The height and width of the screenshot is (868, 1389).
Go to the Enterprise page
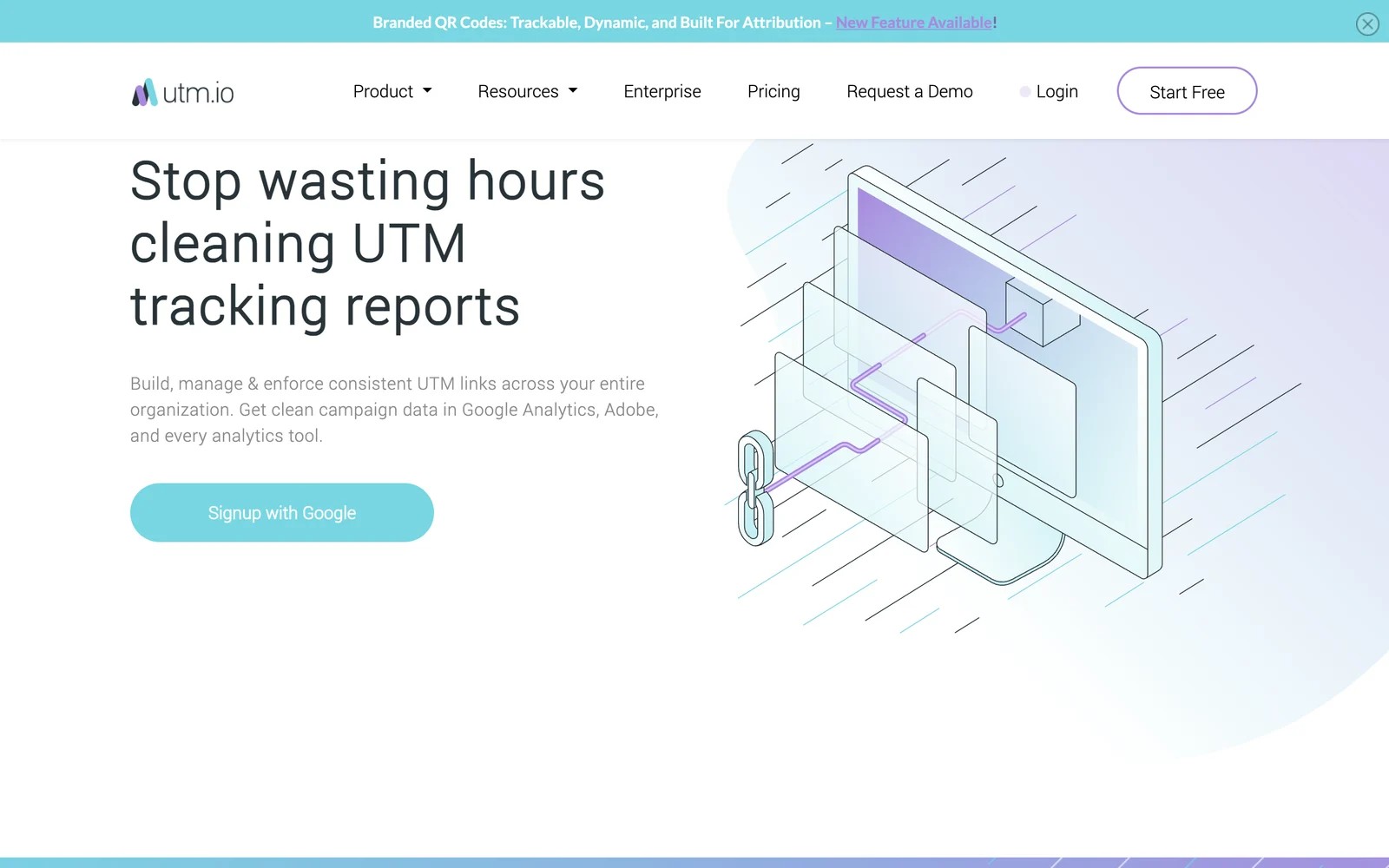(662, 91)
